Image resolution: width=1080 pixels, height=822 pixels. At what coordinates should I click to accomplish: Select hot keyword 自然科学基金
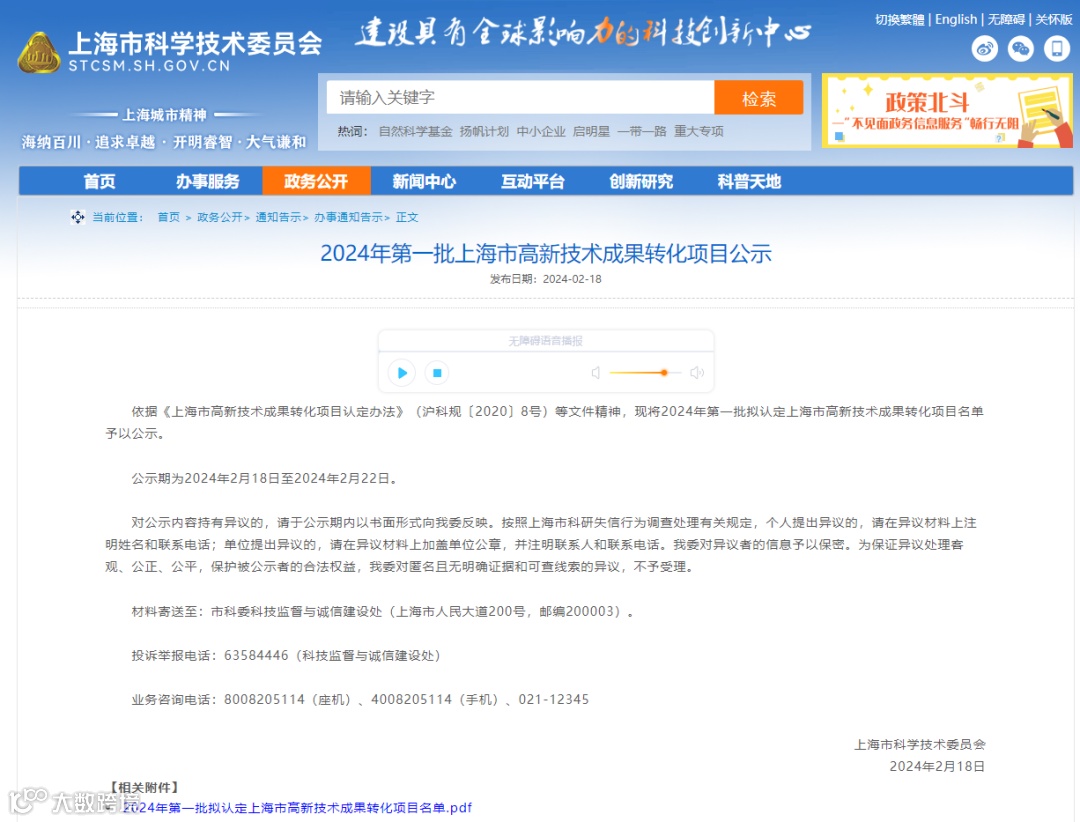click(415, 131)
